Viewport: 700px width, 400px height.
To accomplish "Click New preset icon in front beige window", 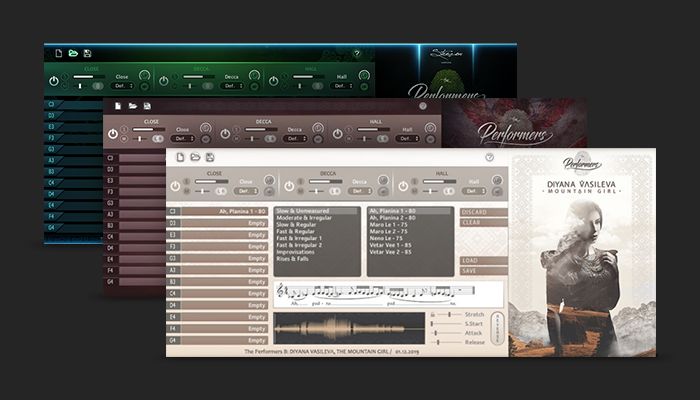I will click(x=180, y=157).
